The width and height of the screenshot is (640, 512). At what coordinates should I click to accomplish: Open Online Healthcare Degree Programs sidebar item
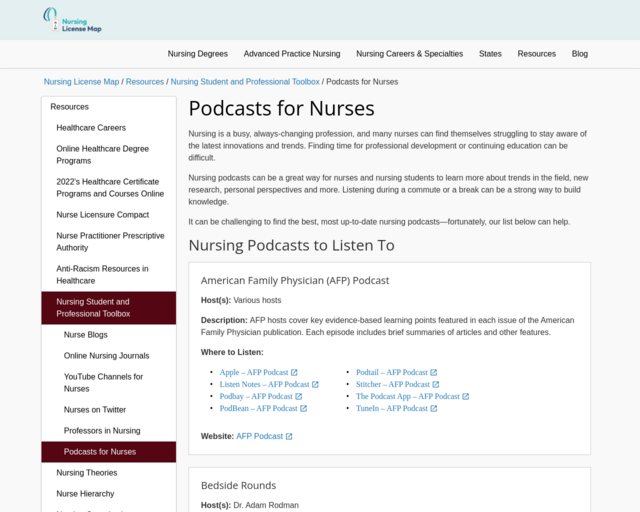click(109, 155)
